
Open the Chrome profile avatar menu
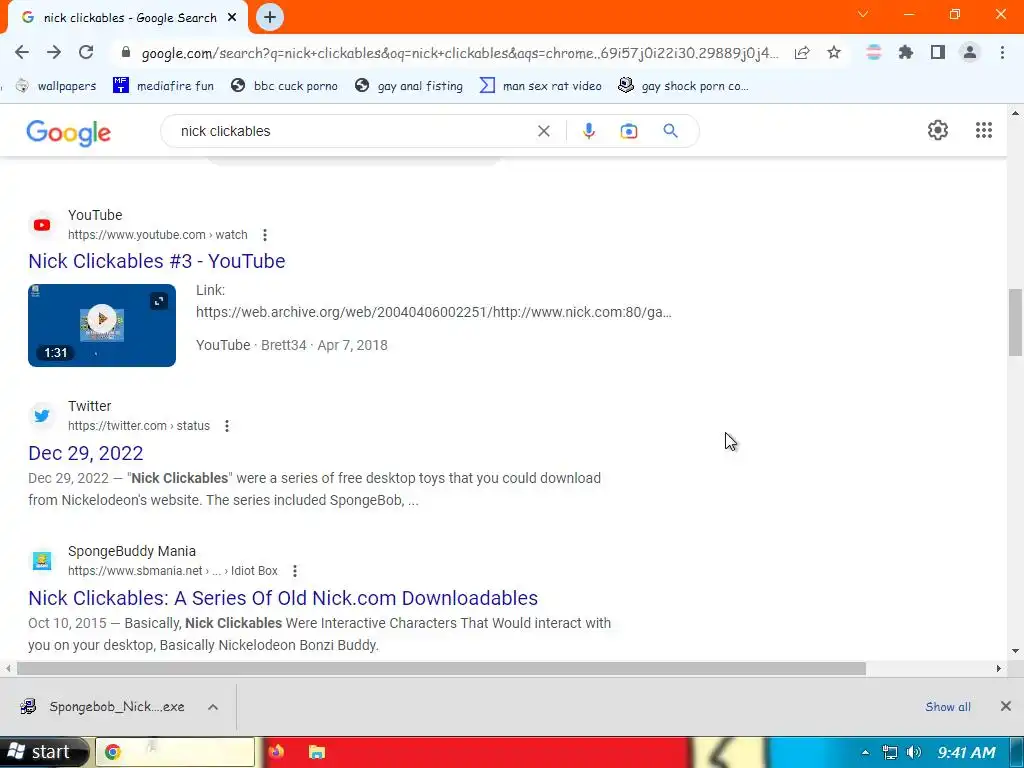(x=970, y=52)
